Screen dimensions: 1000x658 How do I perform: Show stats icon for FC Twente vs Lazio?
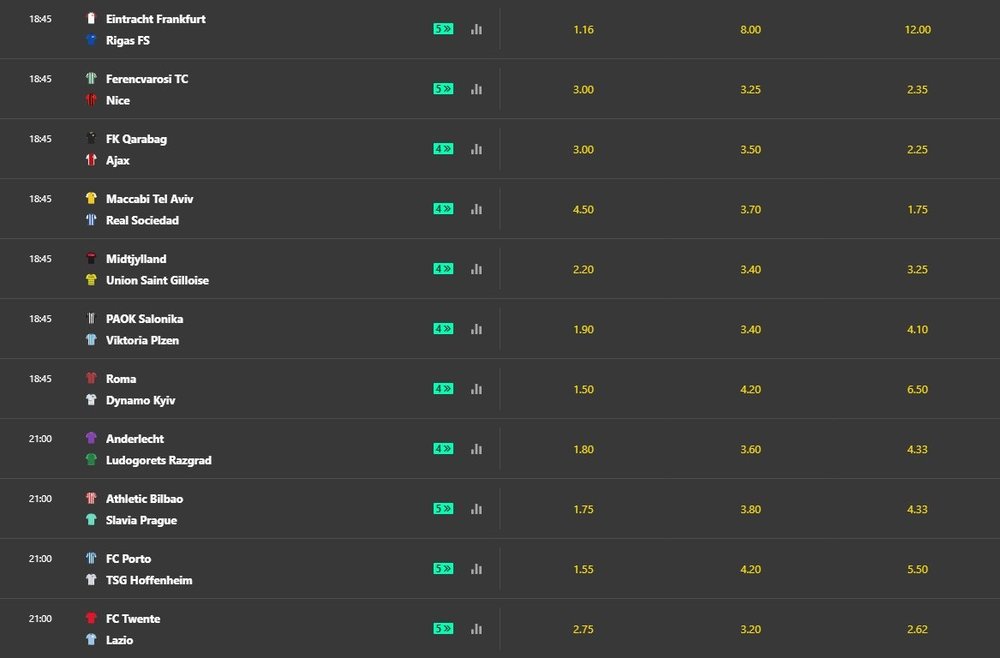point(476,629)
